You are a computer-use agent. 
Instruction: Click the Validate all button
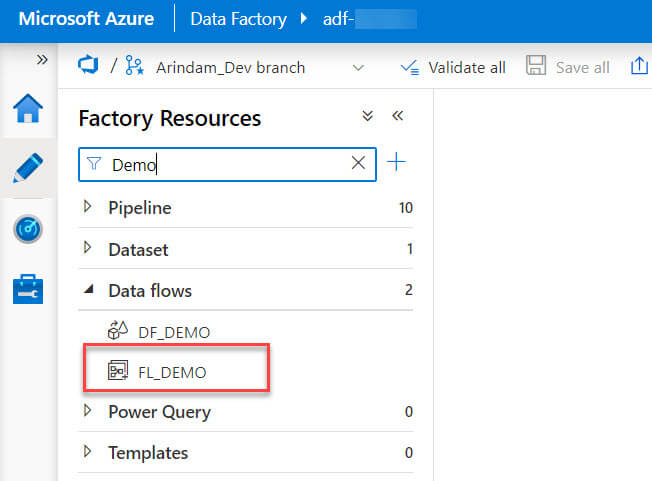pos(453,68)
